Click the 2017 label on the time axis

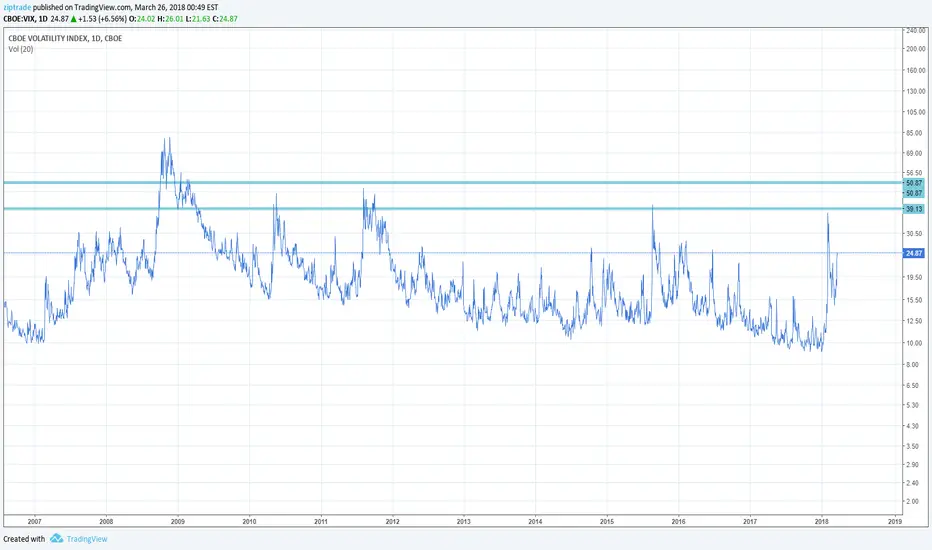tap(750, 521)
